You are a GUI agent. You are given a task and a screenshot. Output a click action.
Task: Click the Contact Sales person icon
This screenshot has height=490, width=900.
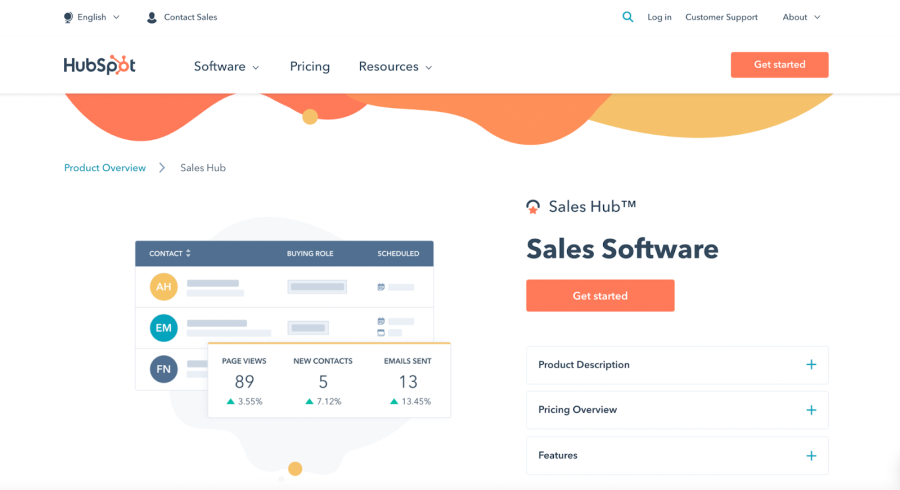tap(152, 17)
